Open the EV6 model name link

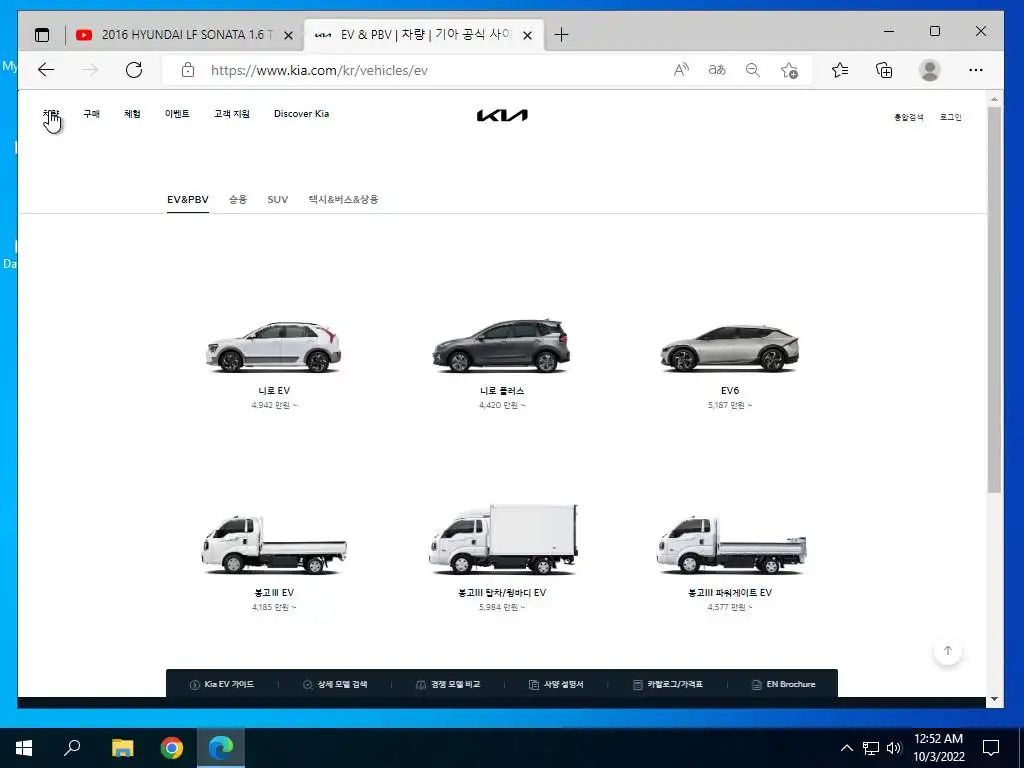(729, 391)
